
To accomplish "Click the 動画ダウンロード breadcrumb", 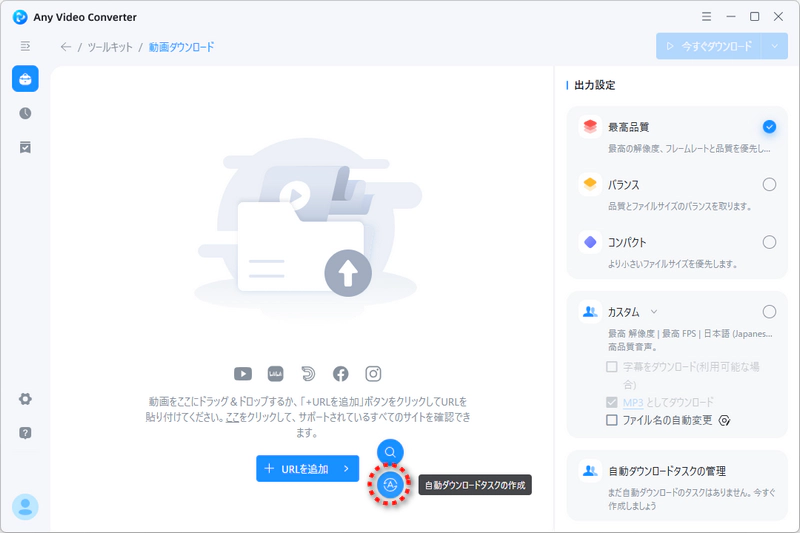I will (182, 47).
